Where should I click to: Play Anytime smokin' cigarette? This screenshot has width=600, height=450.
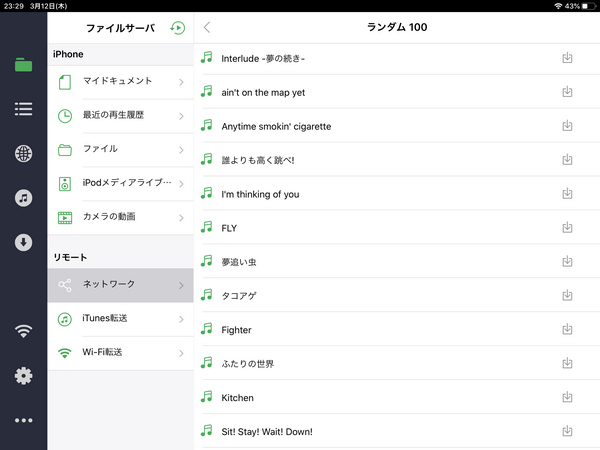[x=397, y=126]
